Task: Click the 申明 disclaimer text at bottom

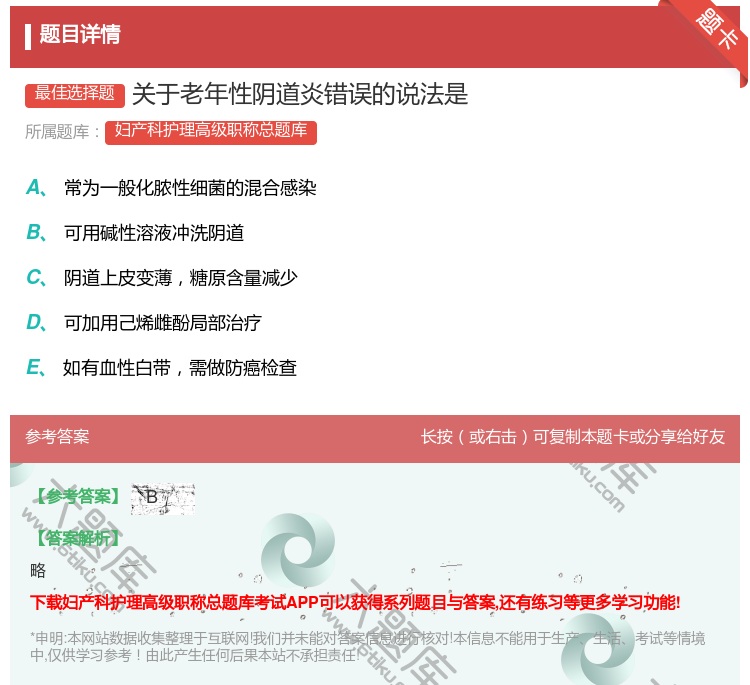Action: (367, 647)
